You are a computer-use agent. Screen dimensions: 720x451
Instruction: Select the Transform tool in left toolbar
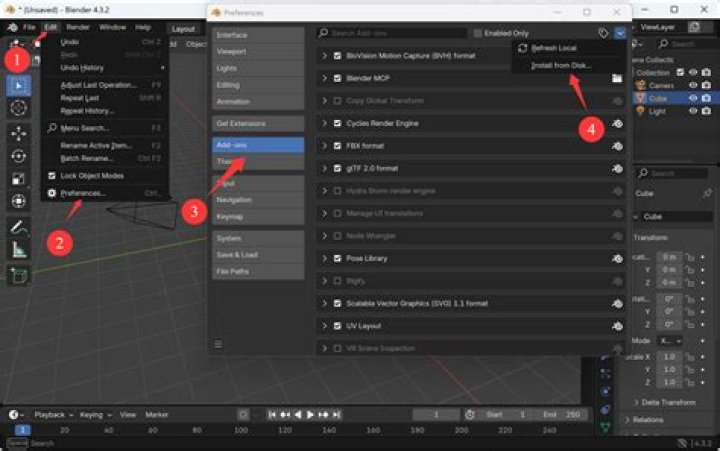[18, 201]
